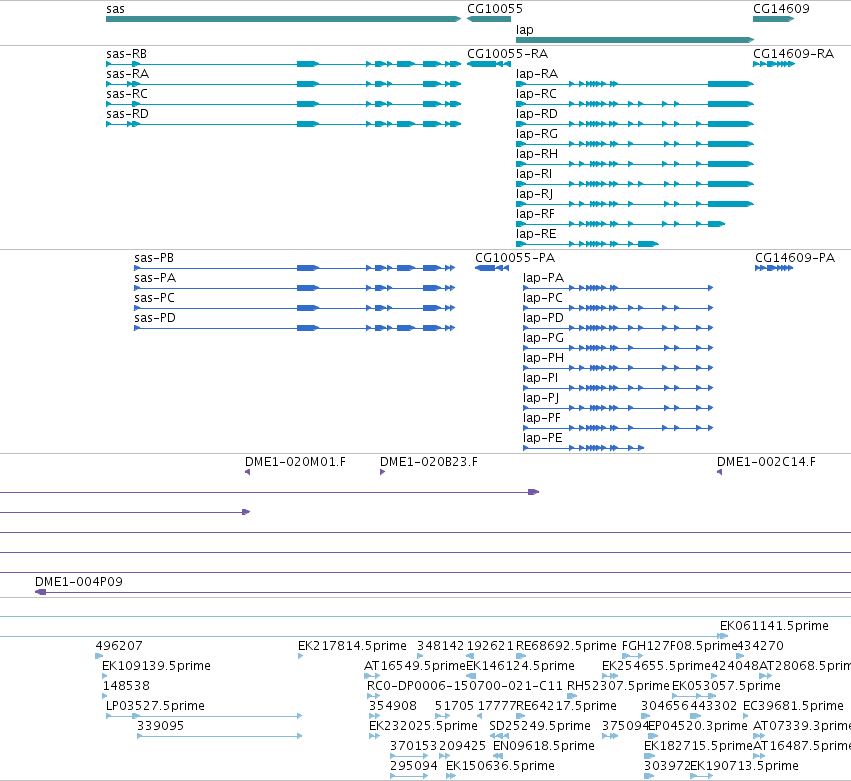Open EST LP03527.5prime

point(155,706)
